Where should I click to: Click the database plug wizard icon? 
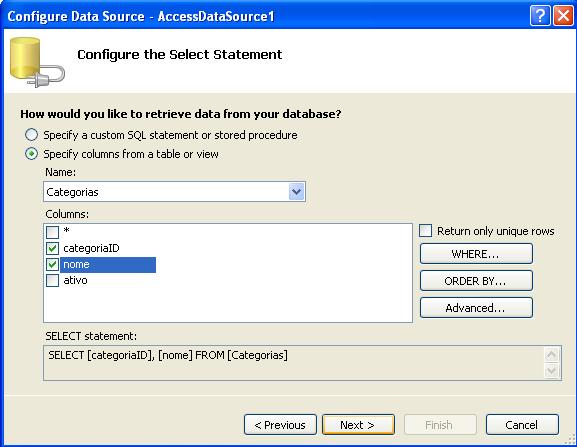37,62
